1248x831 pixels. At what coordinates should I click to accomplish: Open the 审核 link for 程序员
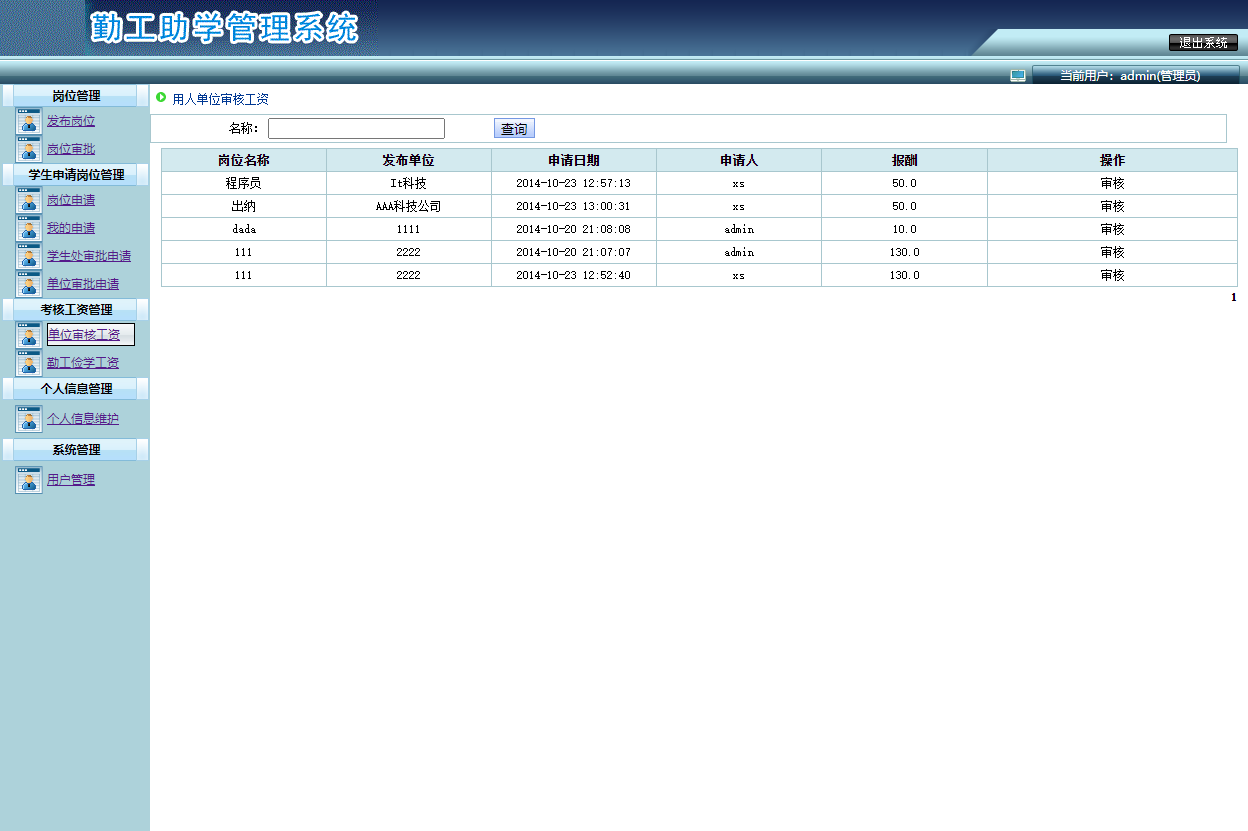tap(1112, 183)
